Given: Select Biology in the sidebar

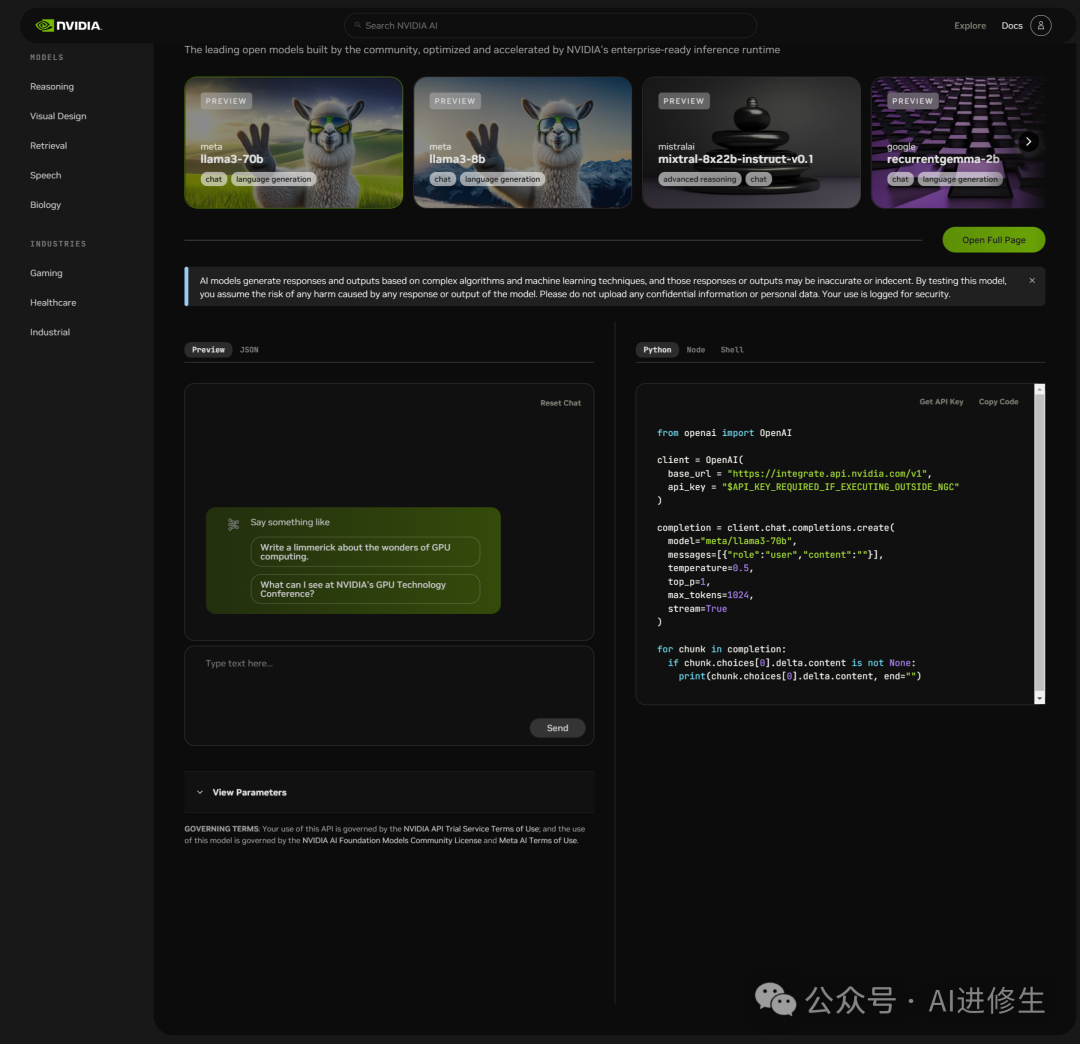Looking at the screenshot, I should click(x=45, y=205).
